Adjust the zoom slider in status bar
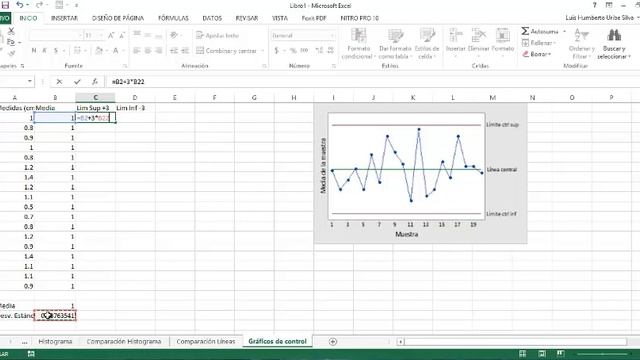 [x=602, y=354]
